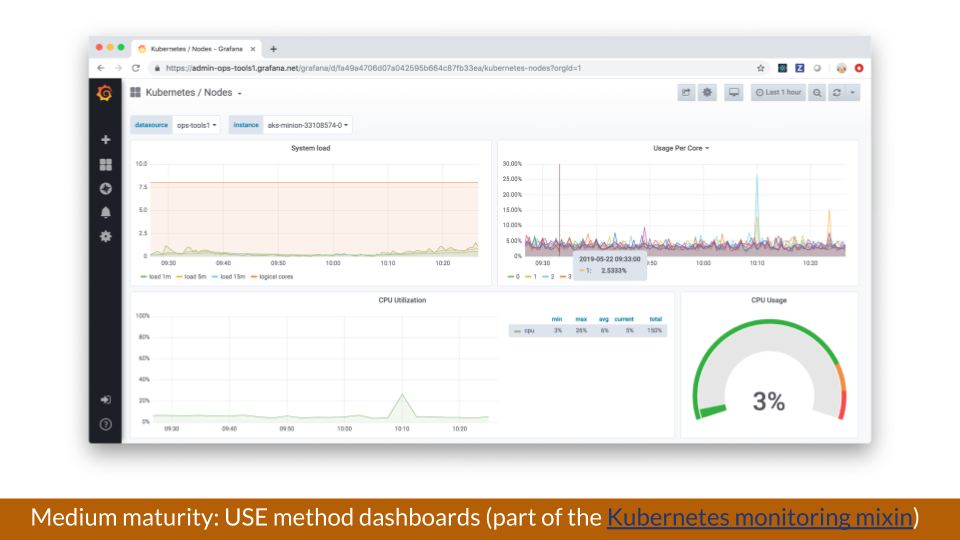Open dashboard settings gear in top toolbar
The height and width of the screenshot is (540, 960).
(x=707, y=92)
